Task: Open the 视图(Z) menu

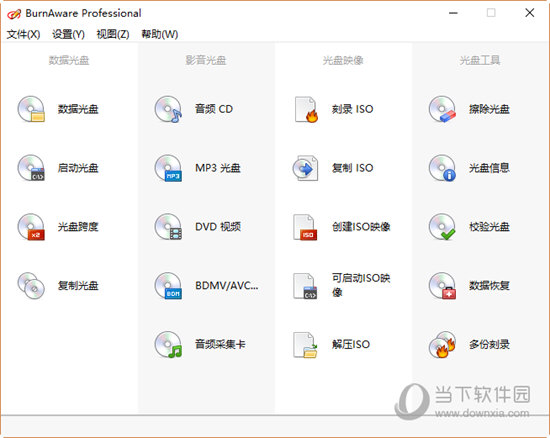Action: tap(113, 34)
